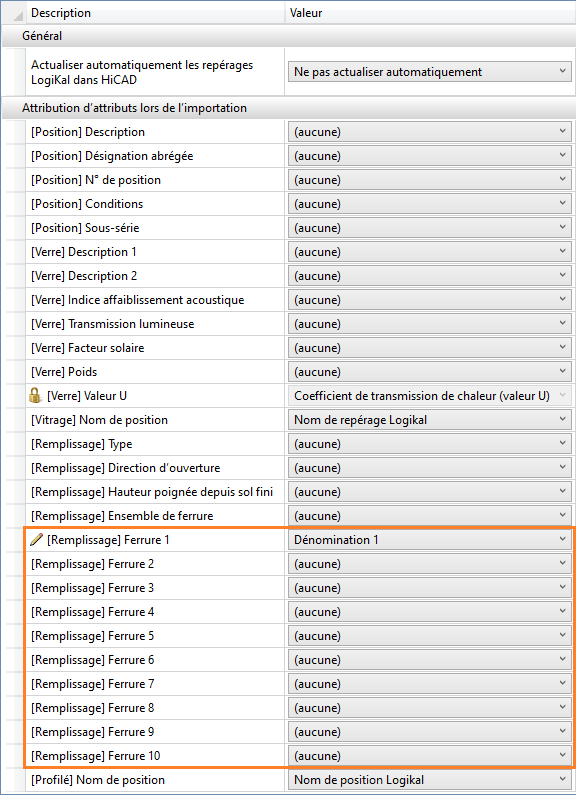Viewport: 576px width, 795px height.
Task: Open the [Remplissage] Type dropdown
Action: [429, 444]
